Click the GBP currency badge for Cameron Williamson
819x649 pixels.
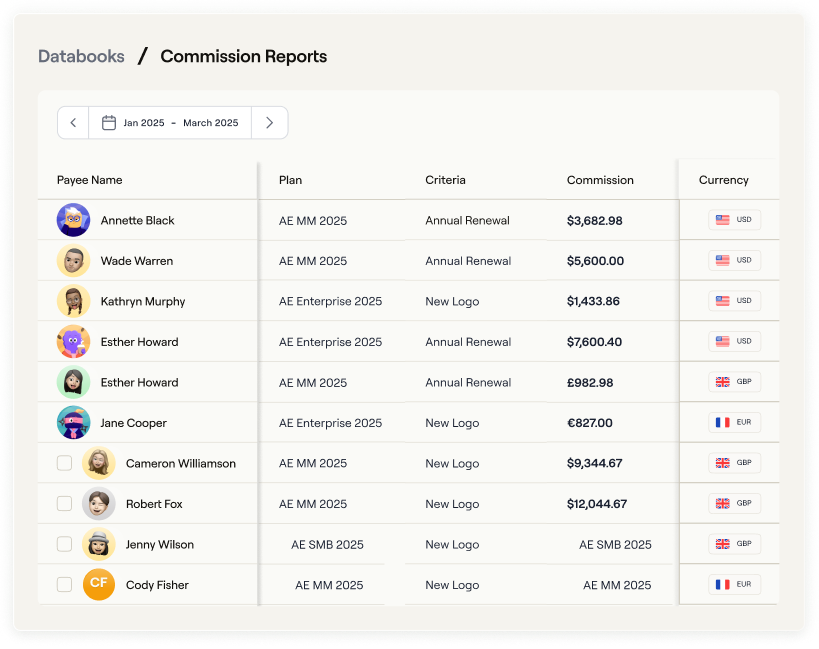pyautogui.click(x=734, y=463)
